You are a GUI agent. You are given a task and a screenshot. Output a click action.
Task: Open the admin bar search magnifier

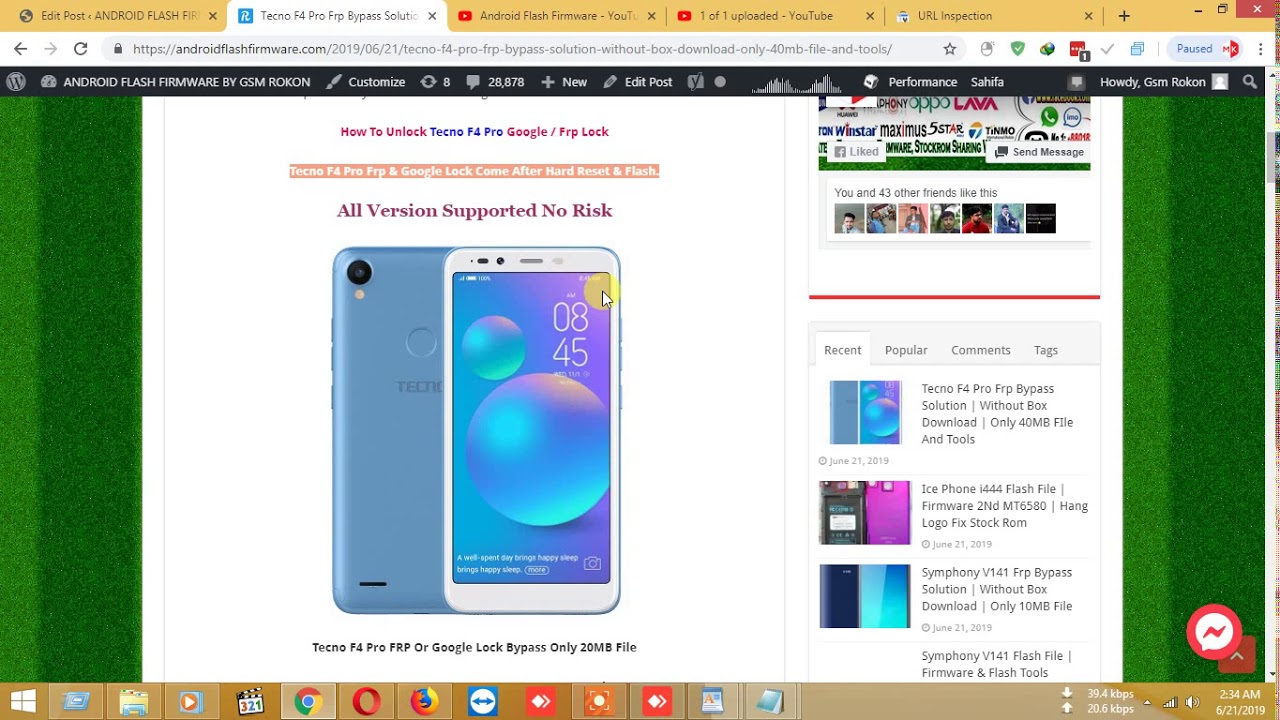(x=1250, y=82)
